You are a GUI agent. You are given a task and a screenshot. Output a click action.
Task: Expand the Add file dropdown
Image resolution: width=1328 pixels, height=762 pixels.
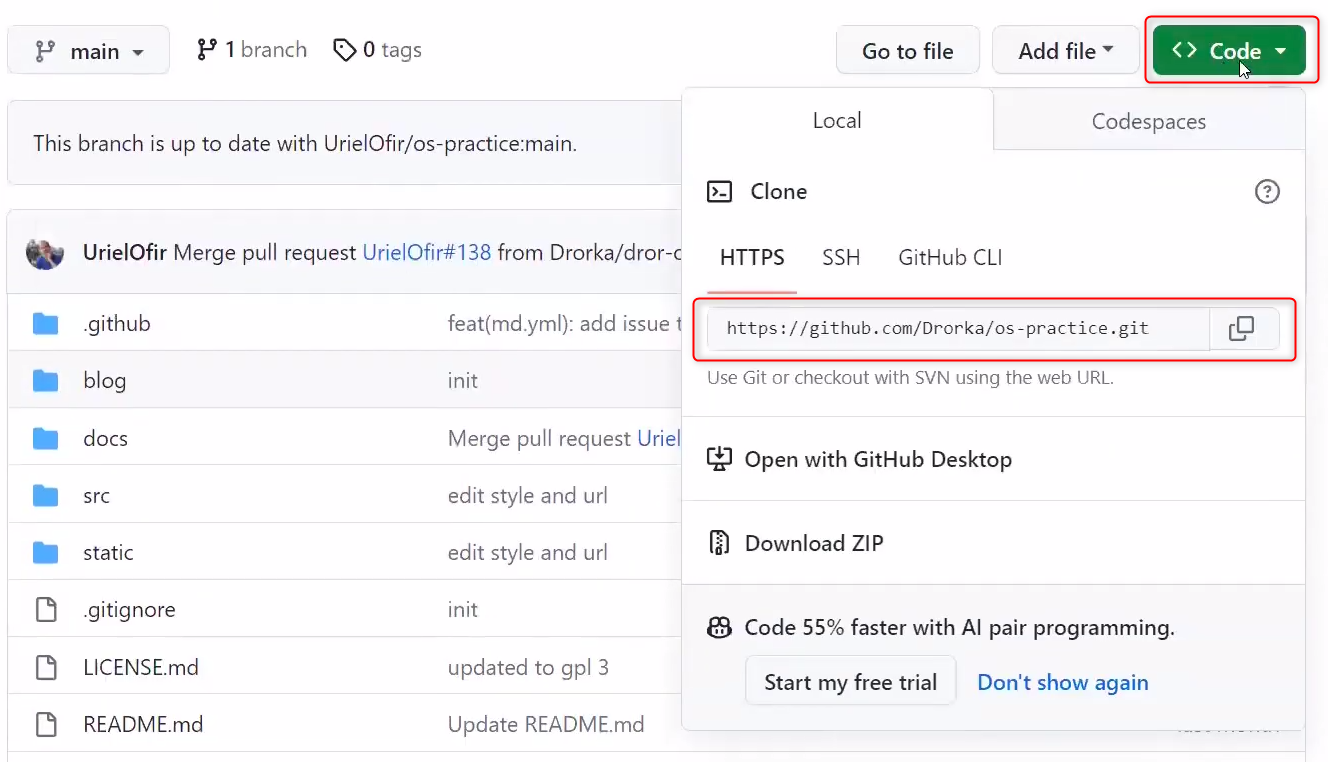1066,51
